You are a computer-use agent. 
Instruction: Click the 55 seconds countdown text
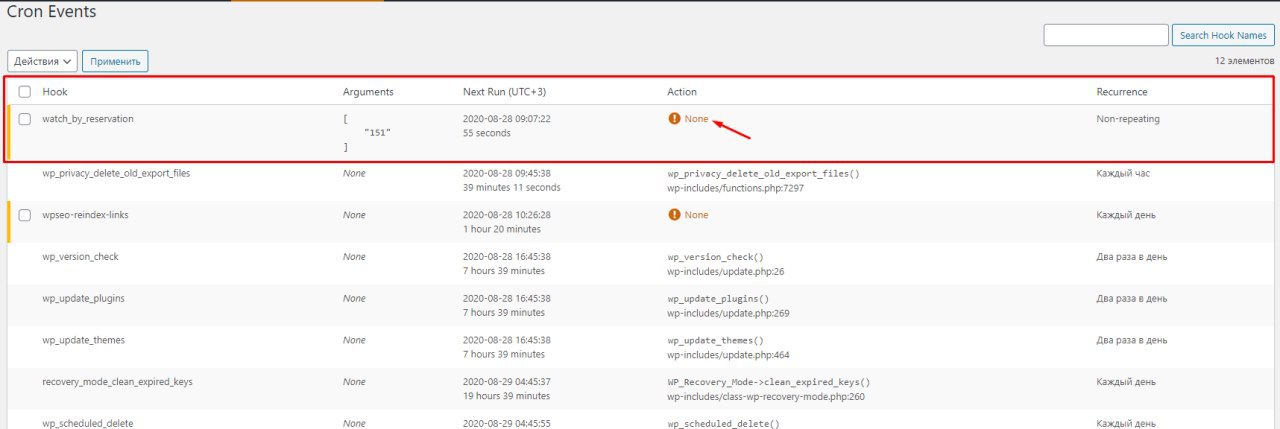487,133
